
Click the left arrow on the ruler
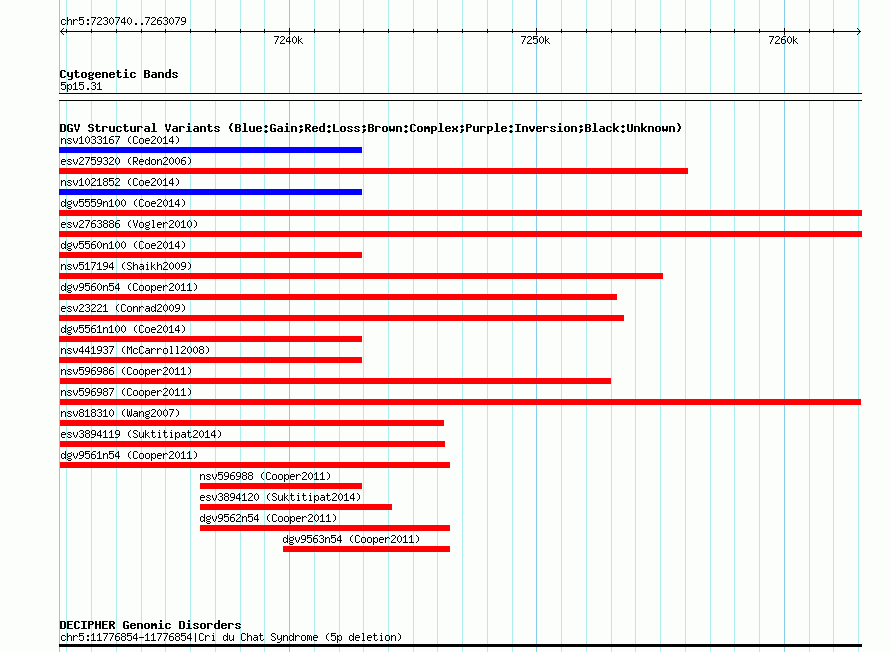click(x=62, y=32)
